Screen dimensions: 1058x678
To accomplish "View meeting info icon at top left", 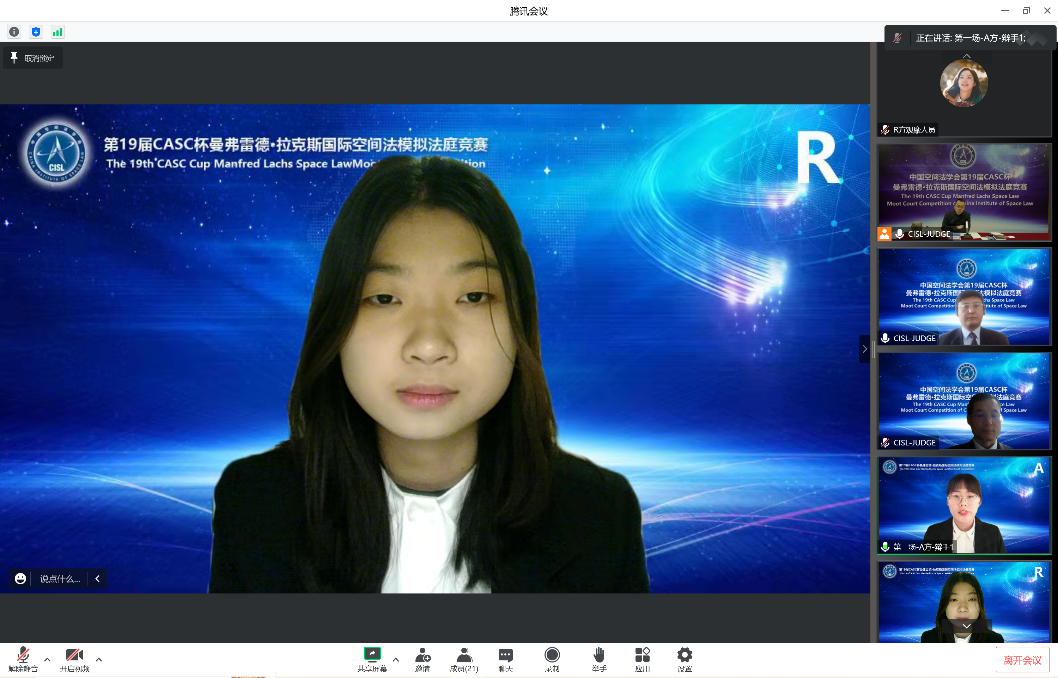I will [14, 32].
